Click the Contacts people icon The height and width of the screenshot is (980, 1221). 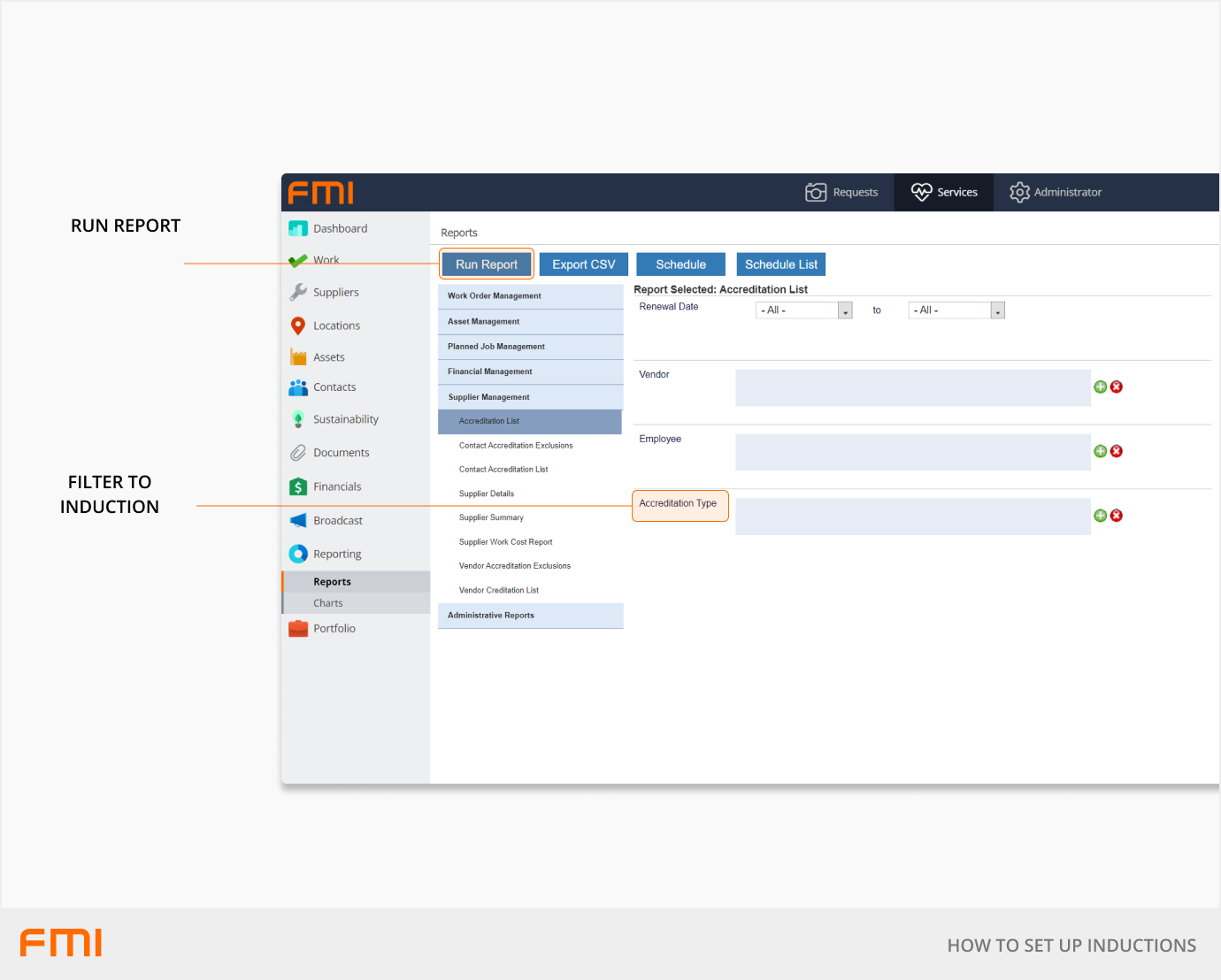click(x=298, y=387)
